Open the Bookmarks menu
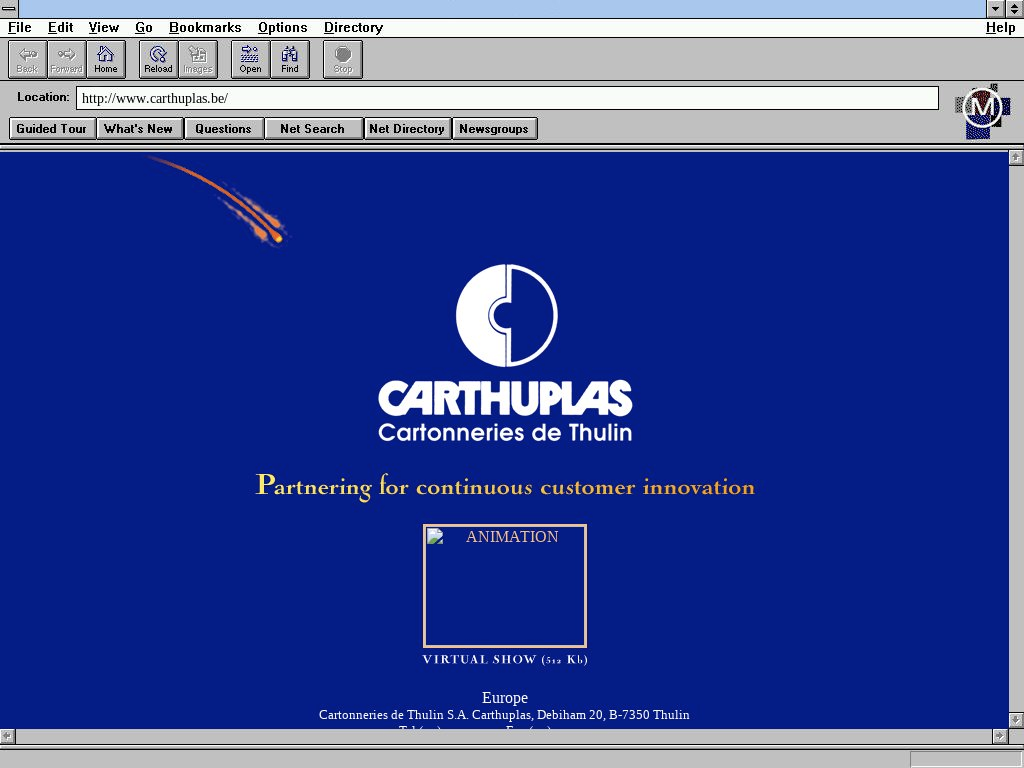Screen dimensions: 1024x768 [x=205, y=28]
